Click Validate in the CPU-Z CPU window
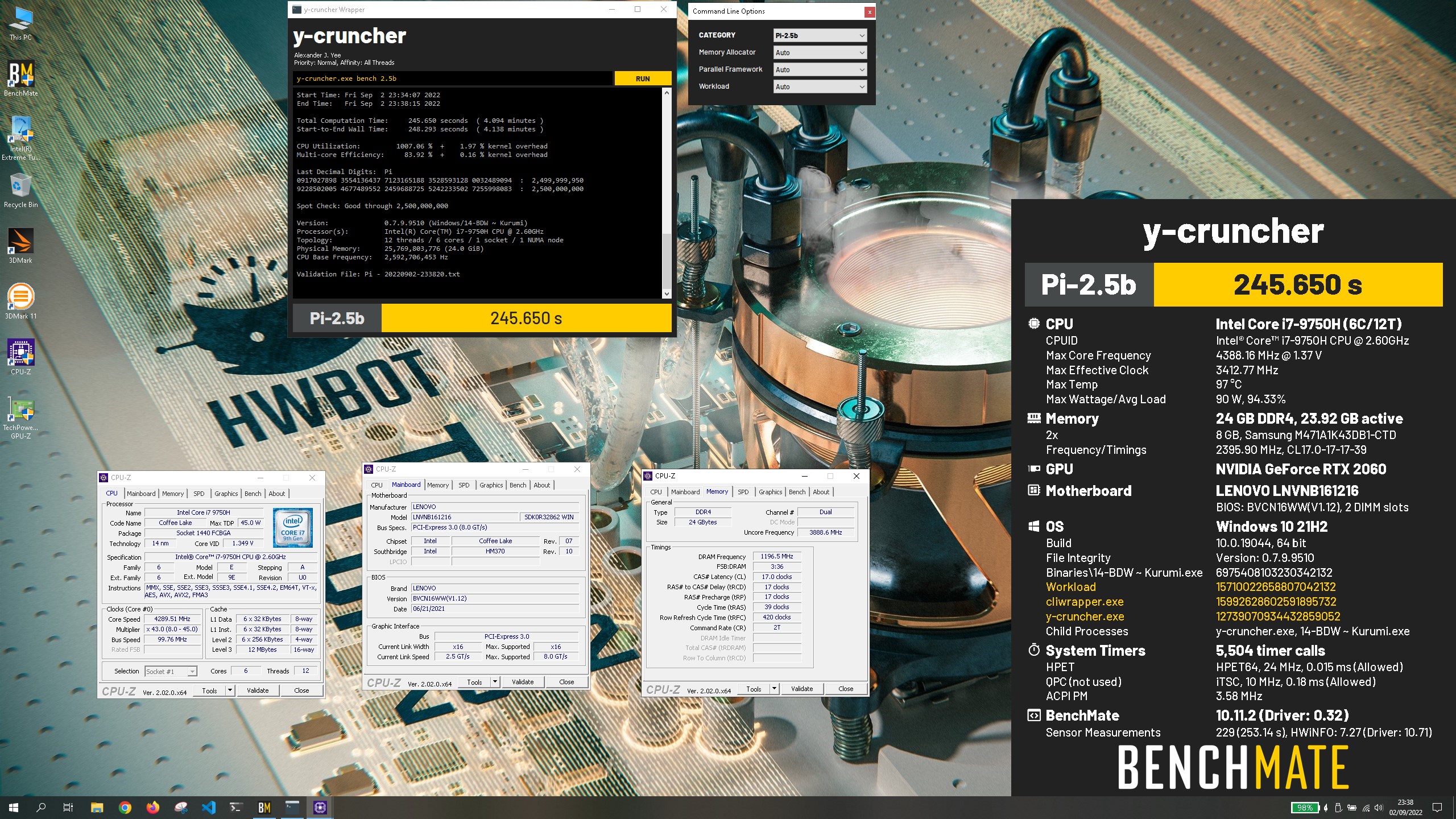 (x=258, y=690)
